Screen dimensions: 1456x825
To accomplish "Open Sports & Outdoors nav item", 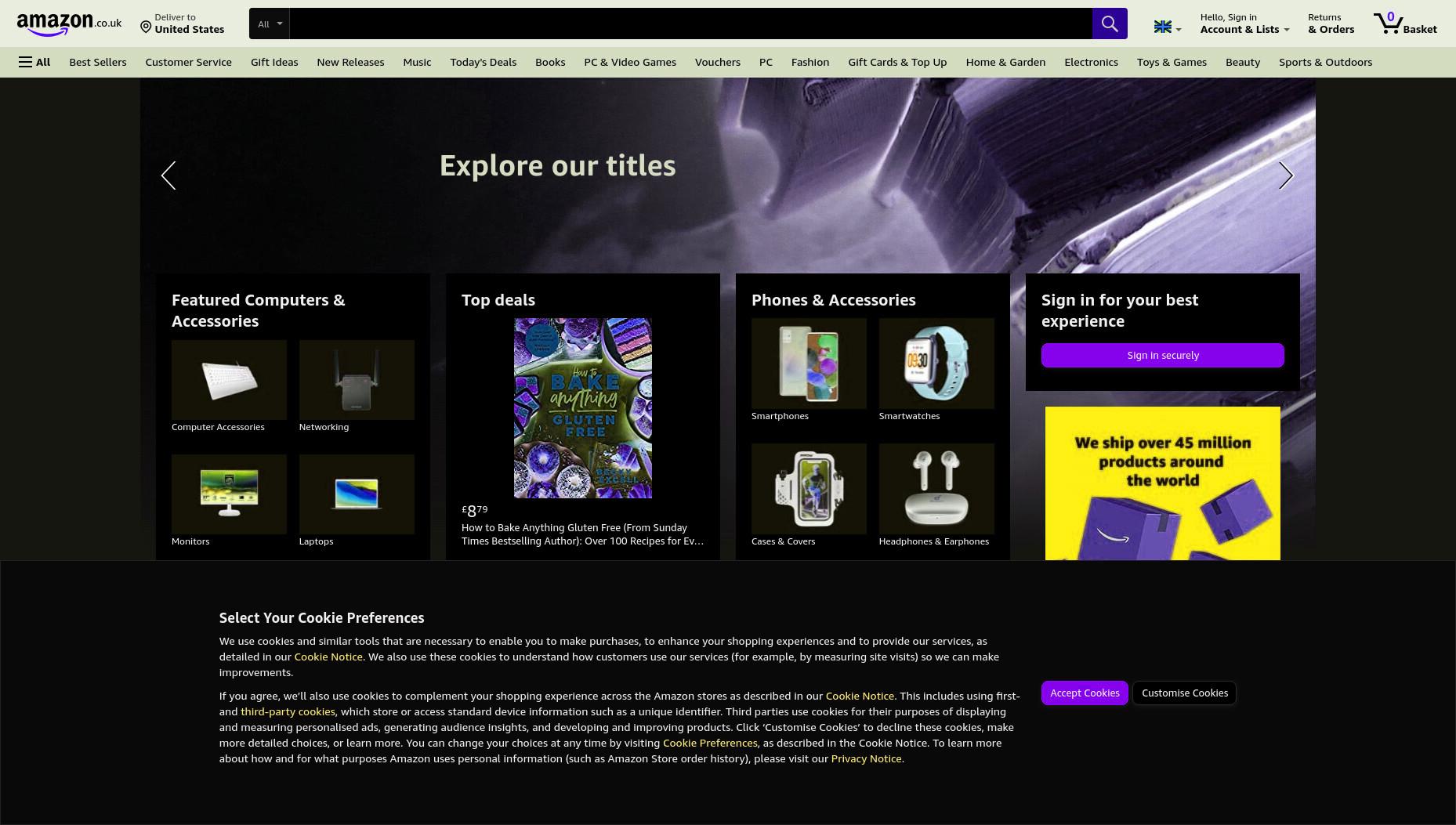I will (1325, 62).
